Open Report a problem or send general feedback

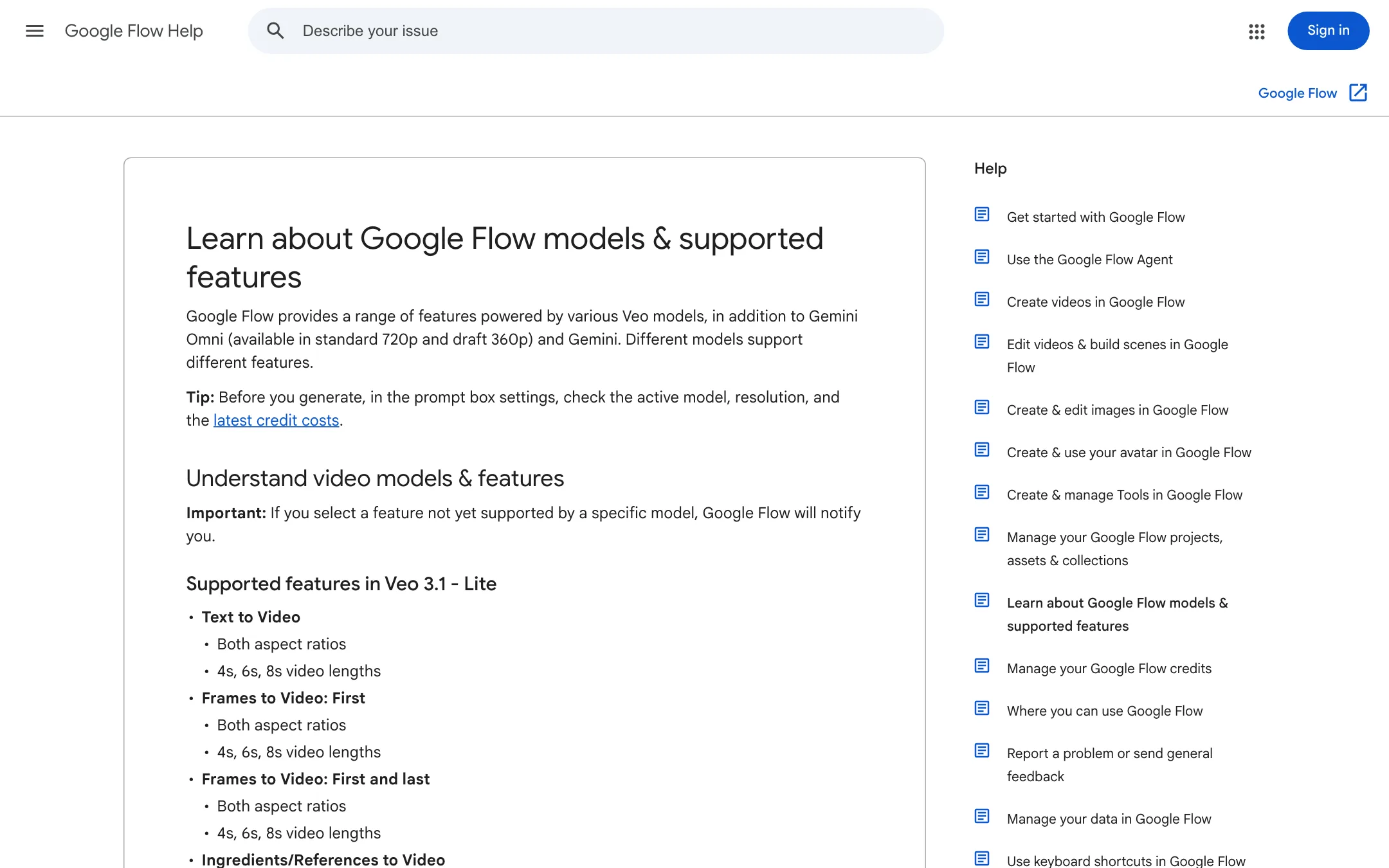click(1110, 765)
